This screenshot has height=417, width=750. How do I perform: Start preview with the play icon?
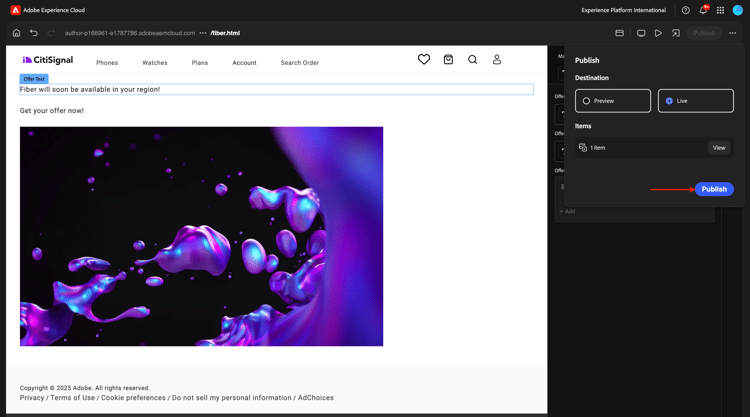[x=658, y=33]
